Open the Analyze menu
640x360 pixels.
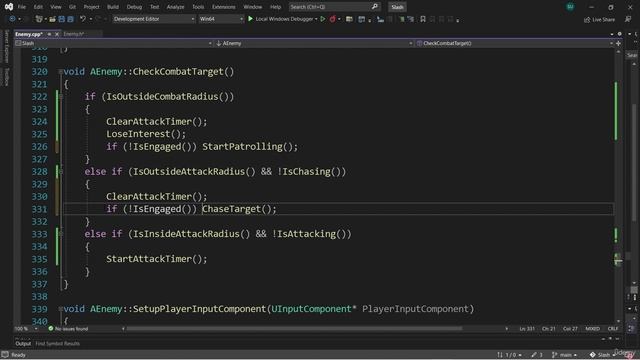click(x=176, y=7)
